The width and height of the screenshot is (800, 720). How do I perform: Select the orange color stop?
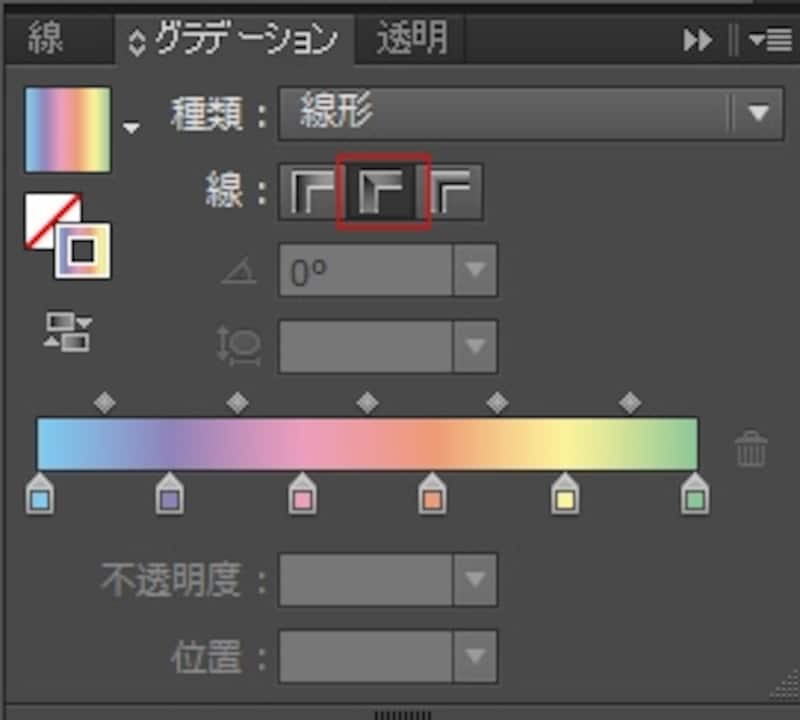433,494
